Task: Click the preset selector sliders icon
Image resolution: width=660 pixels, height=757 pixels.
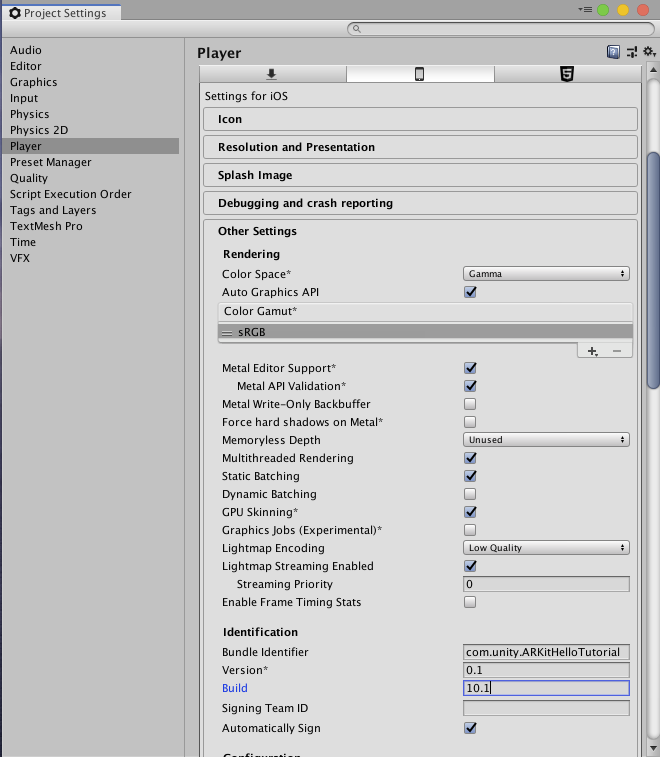Action: click(x=631, y=52)
